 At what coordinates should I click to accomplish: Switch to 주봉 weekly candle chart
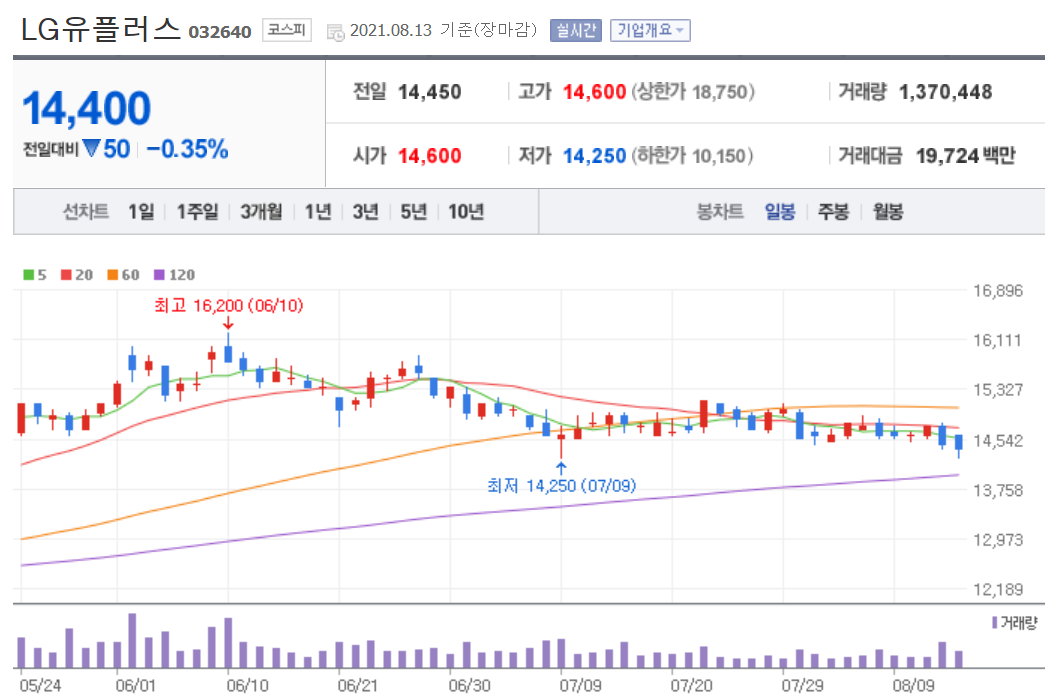tap(833, 212)
